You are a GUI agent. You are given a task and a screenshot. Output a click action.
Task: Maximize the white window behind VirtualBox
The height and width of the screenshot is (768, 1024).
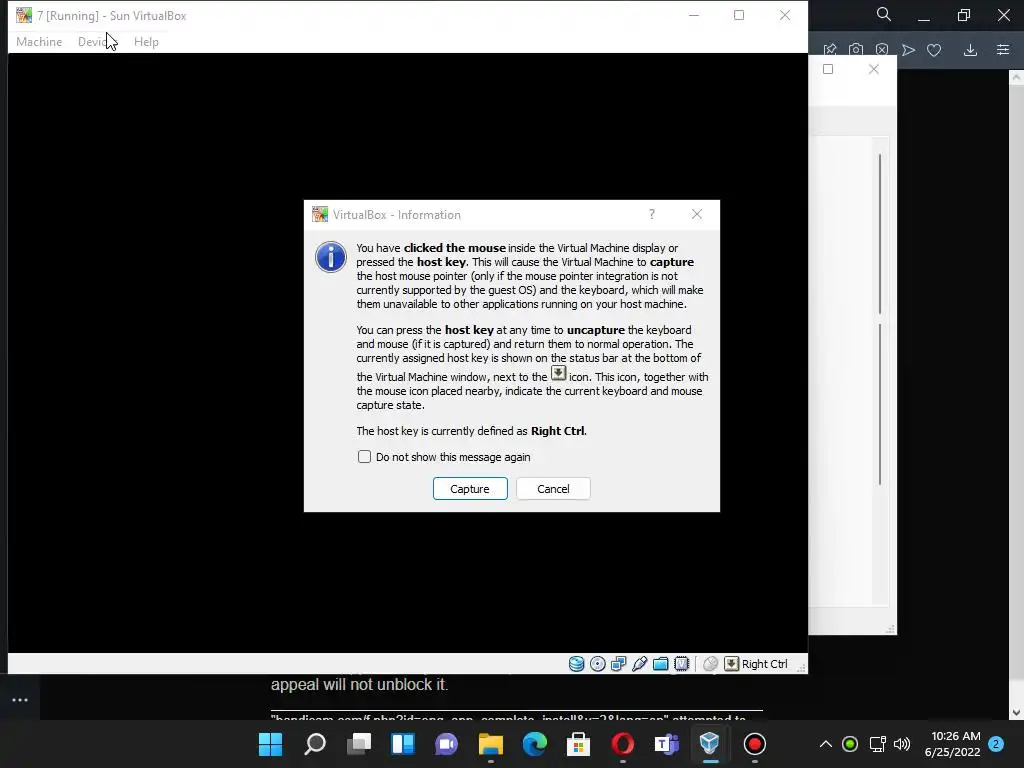click(828, 69)
